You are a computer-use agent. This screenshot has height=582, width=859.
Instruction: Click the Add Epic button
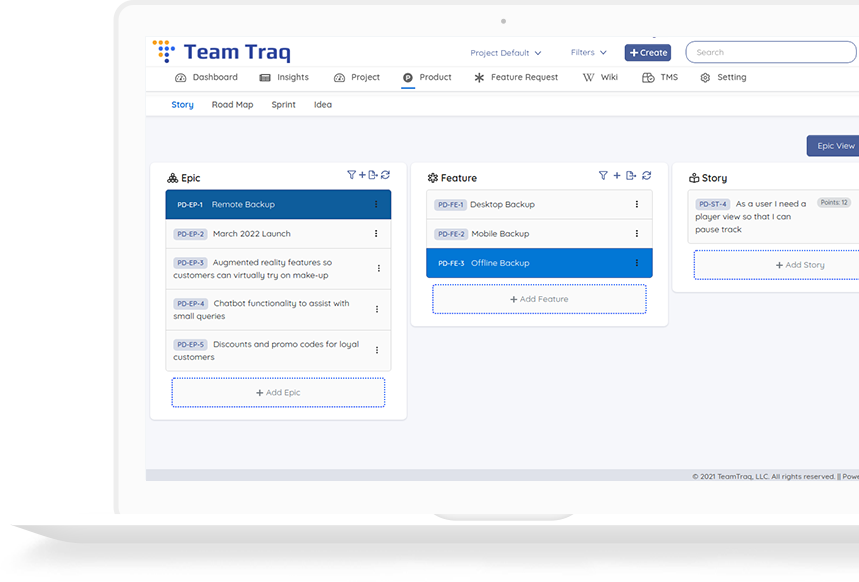pyautogui.click(x=278, y=392)
